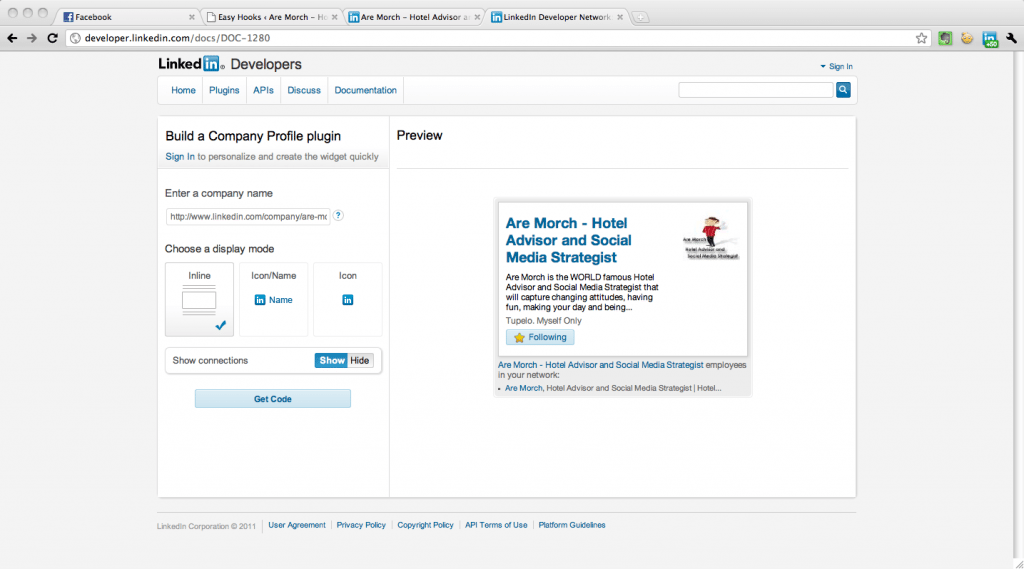Image resolution: width=1024 pixels, height=569 pixels.
Task: Switch to the Facebook browser tab
Action: [x=127, y=17]
